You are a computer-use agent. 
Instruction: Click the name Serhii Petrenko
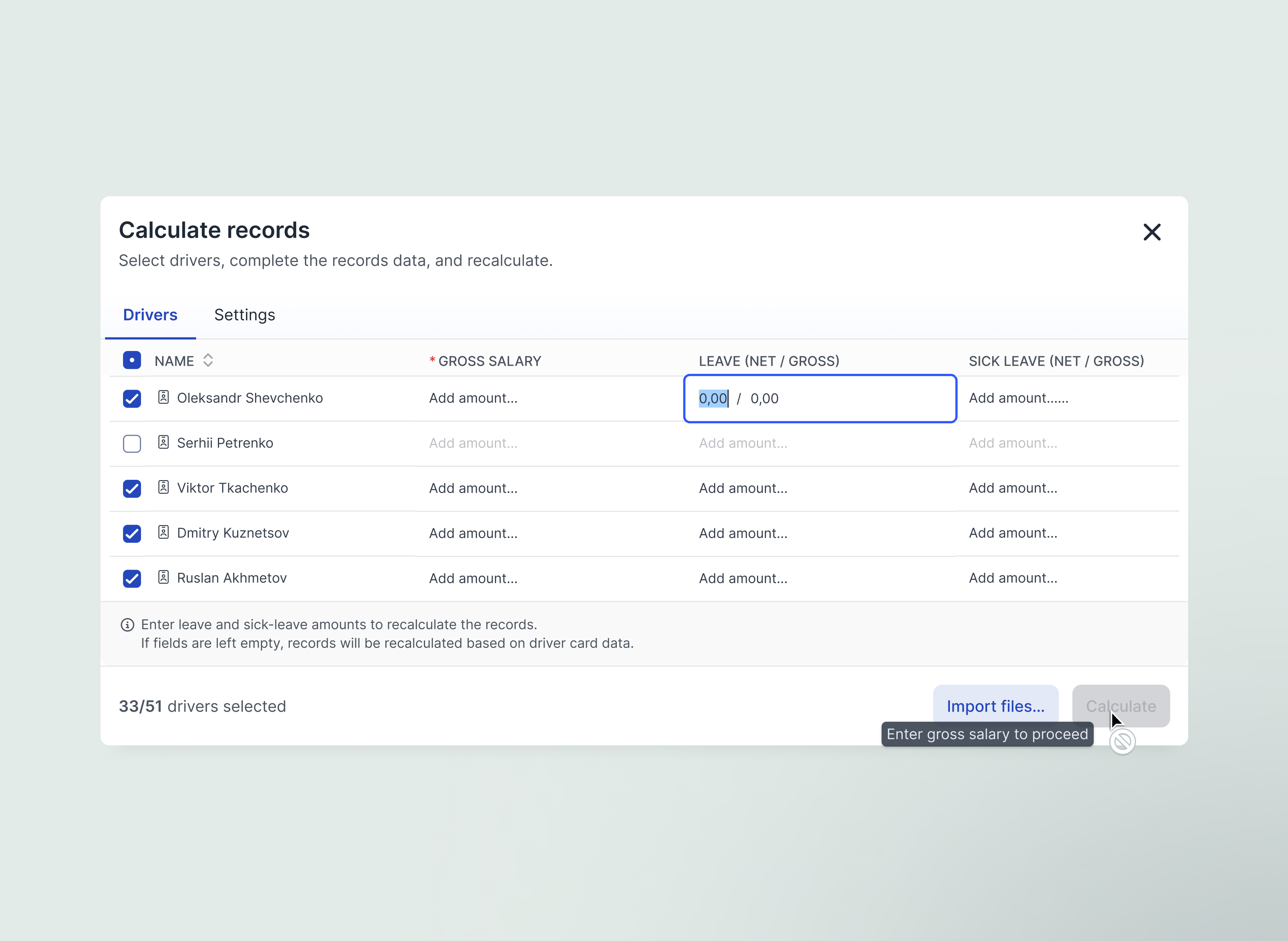tap(225, 443)
